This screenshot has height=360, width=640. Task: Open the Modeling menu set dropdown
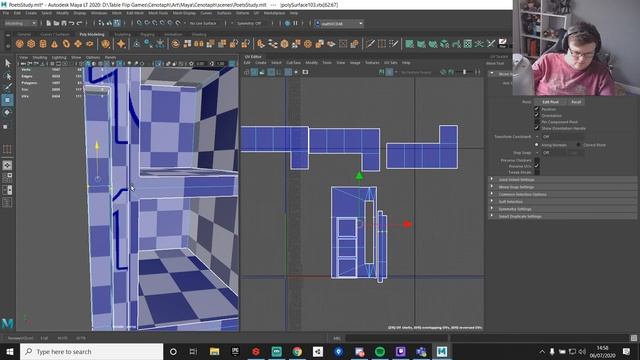point(20,23)
